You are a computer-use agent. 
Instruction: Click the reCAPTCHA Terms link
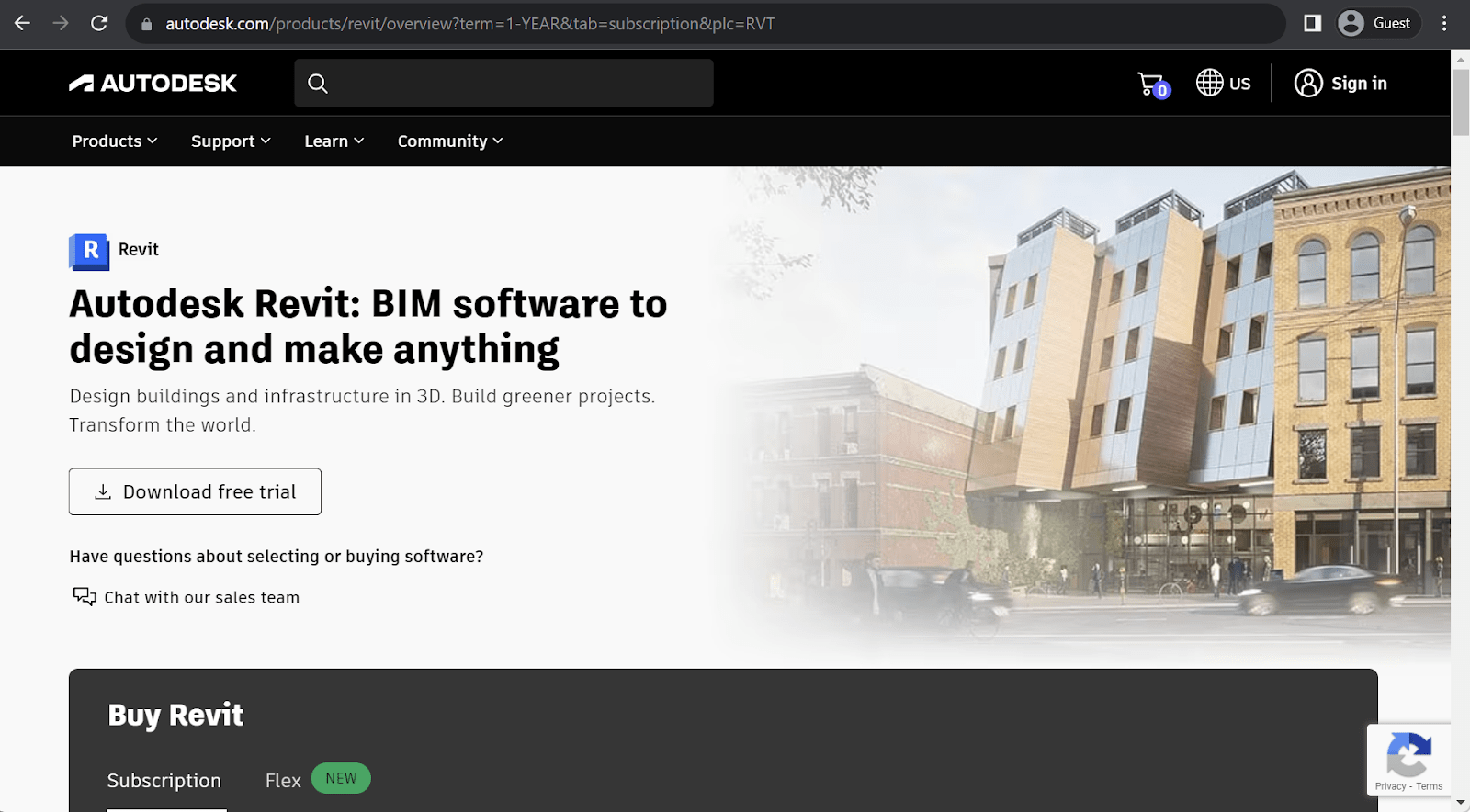[1430, 786]
